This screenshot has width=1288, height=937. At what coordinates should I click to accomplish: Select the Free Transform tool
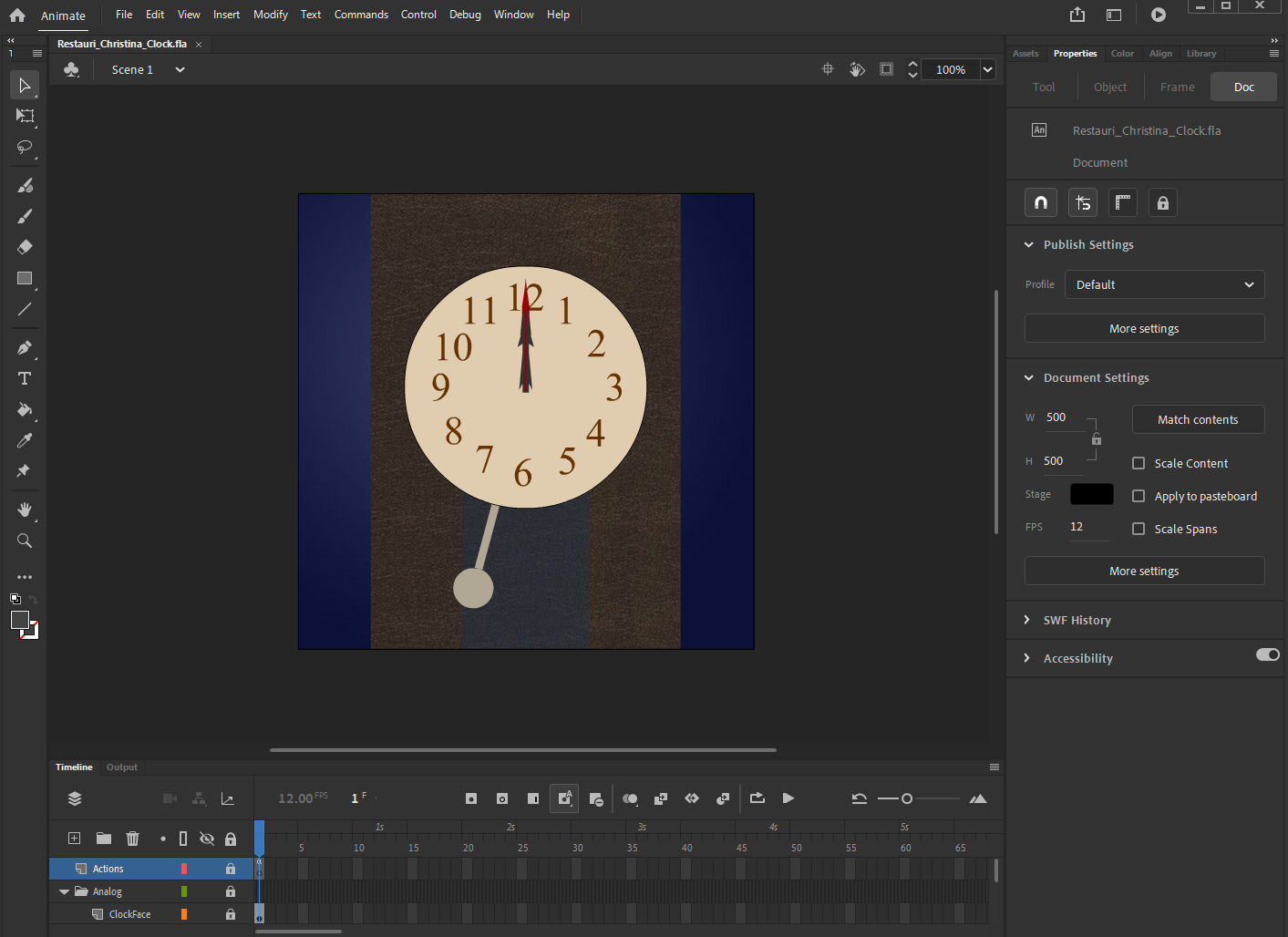[24, 116]
